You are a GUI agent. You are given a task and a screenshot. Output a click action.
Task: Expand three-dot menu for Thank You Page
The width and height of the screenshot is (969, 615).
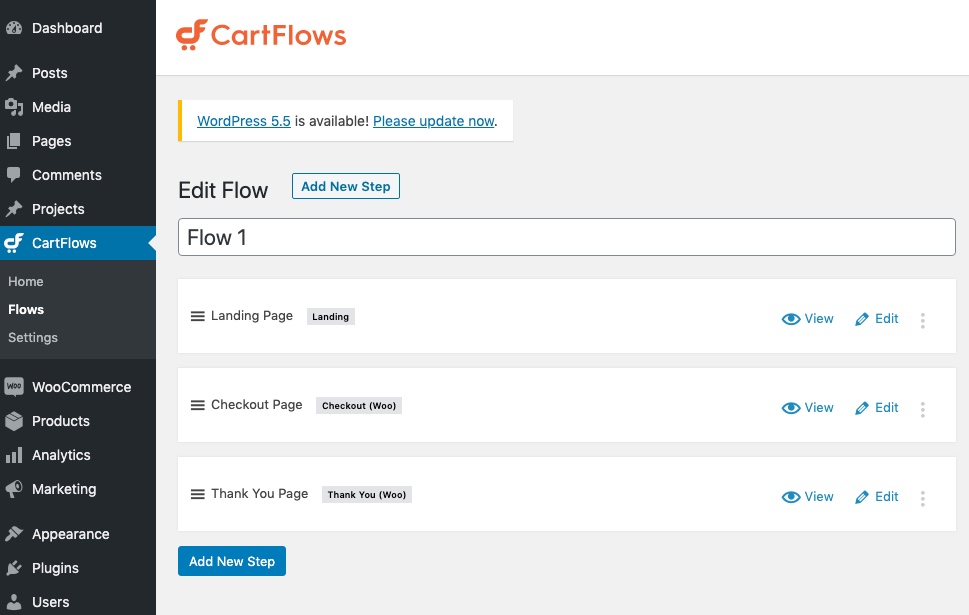click(x=923, y=498)
